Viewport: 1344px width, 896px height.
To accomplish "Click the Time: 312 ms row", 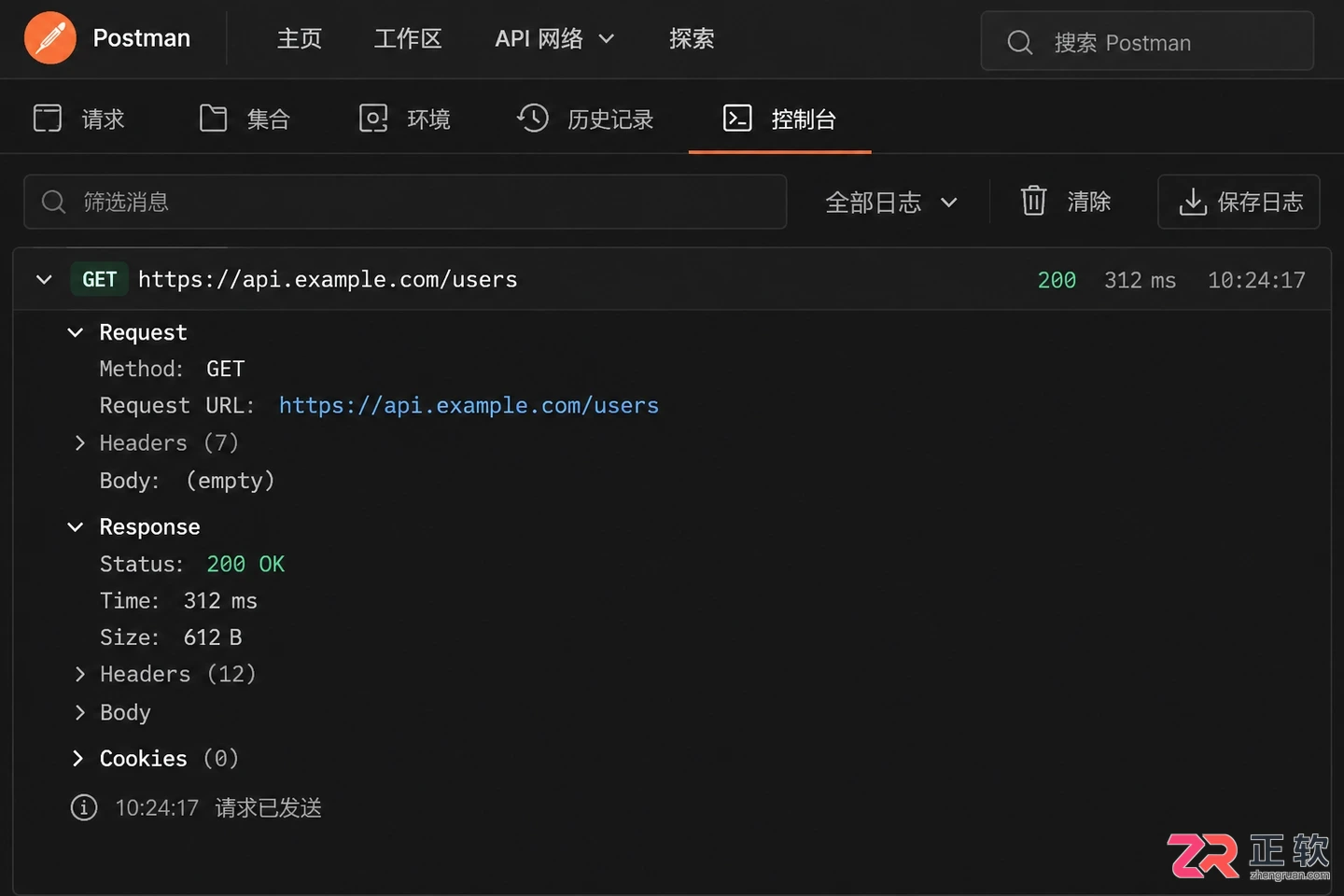I will (178, 600).
